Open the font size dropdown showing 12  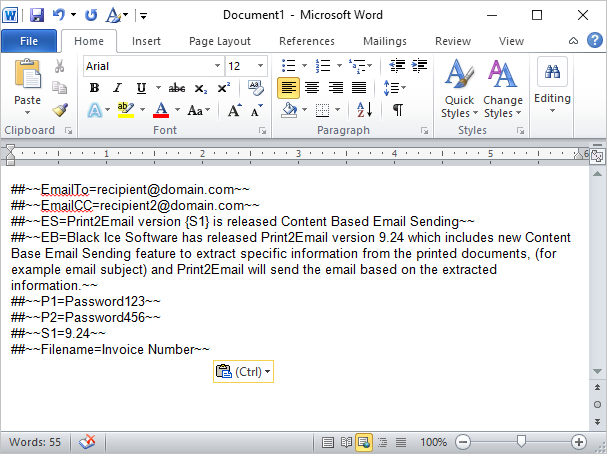pyautogui.click(x=246, y=66)
